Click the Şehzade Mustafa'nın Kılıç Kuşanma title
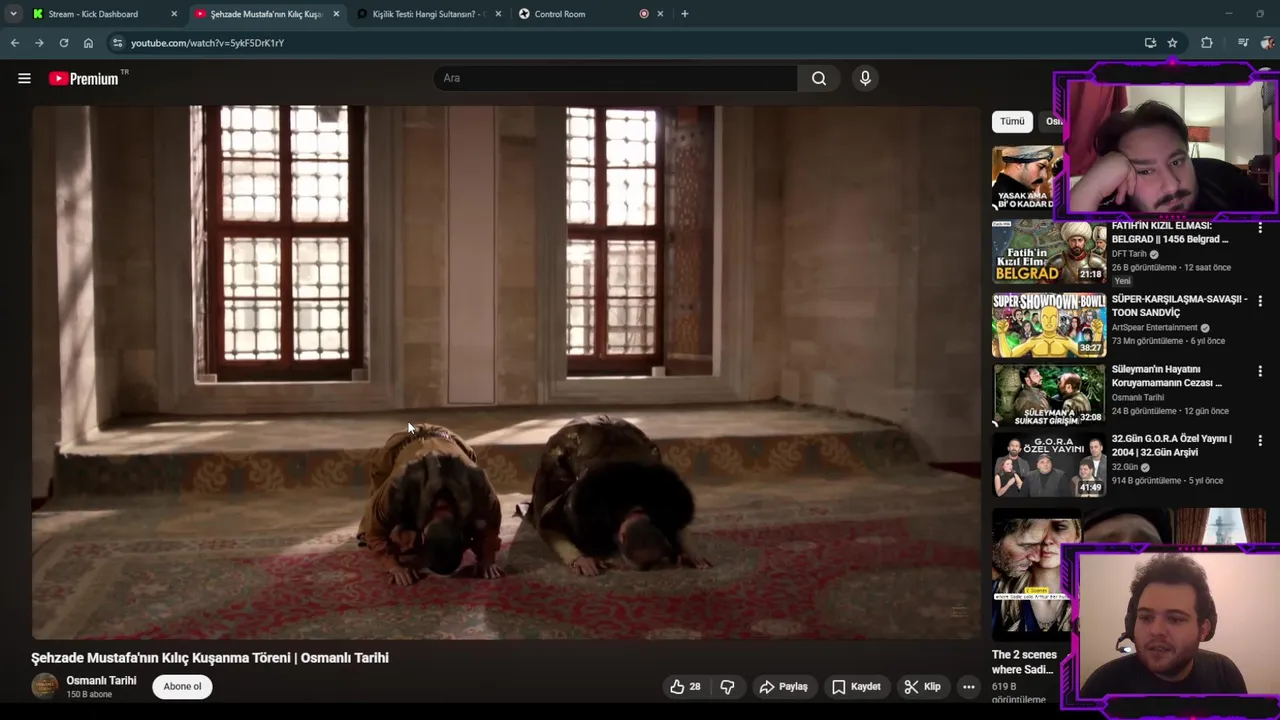 [210, 657]
